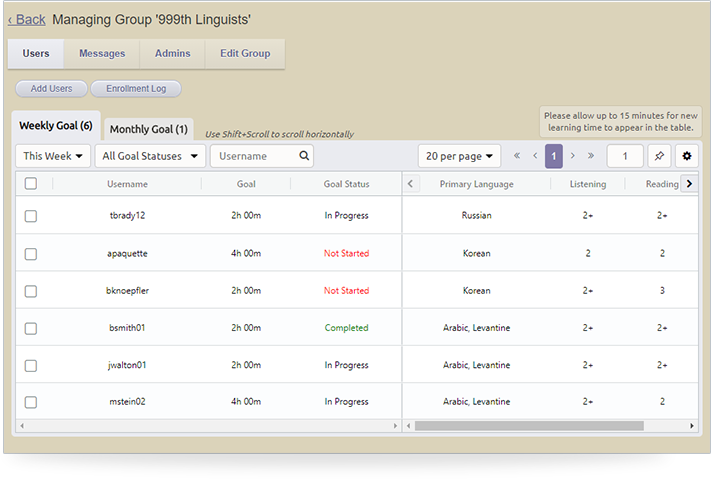Click the pin icon in table toolbar
The height and width of the screenshot is (479, 711).
point(658,156)
